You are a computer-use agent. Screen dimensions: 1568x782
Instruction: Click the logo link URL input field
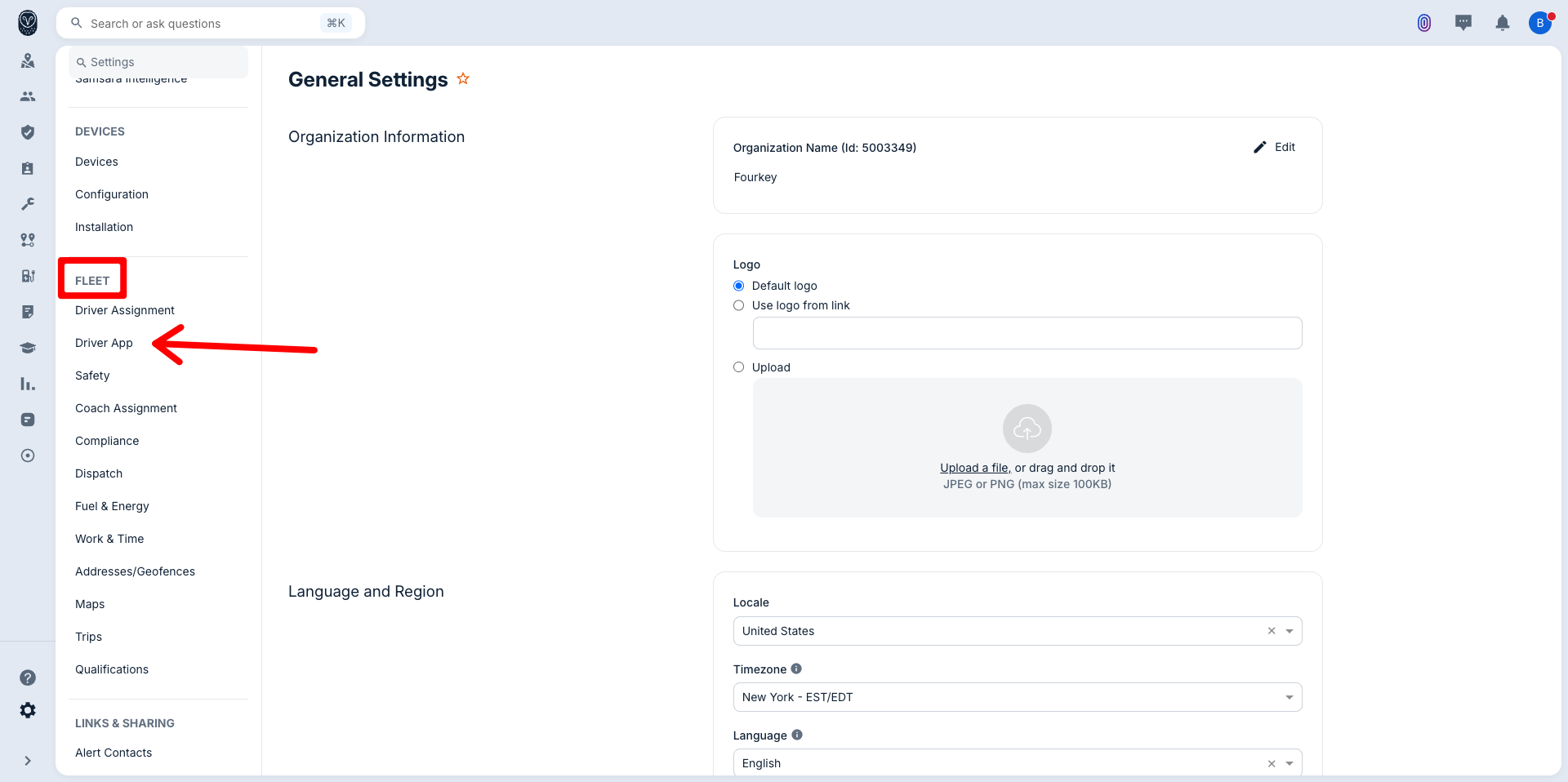click(1027, 333)
